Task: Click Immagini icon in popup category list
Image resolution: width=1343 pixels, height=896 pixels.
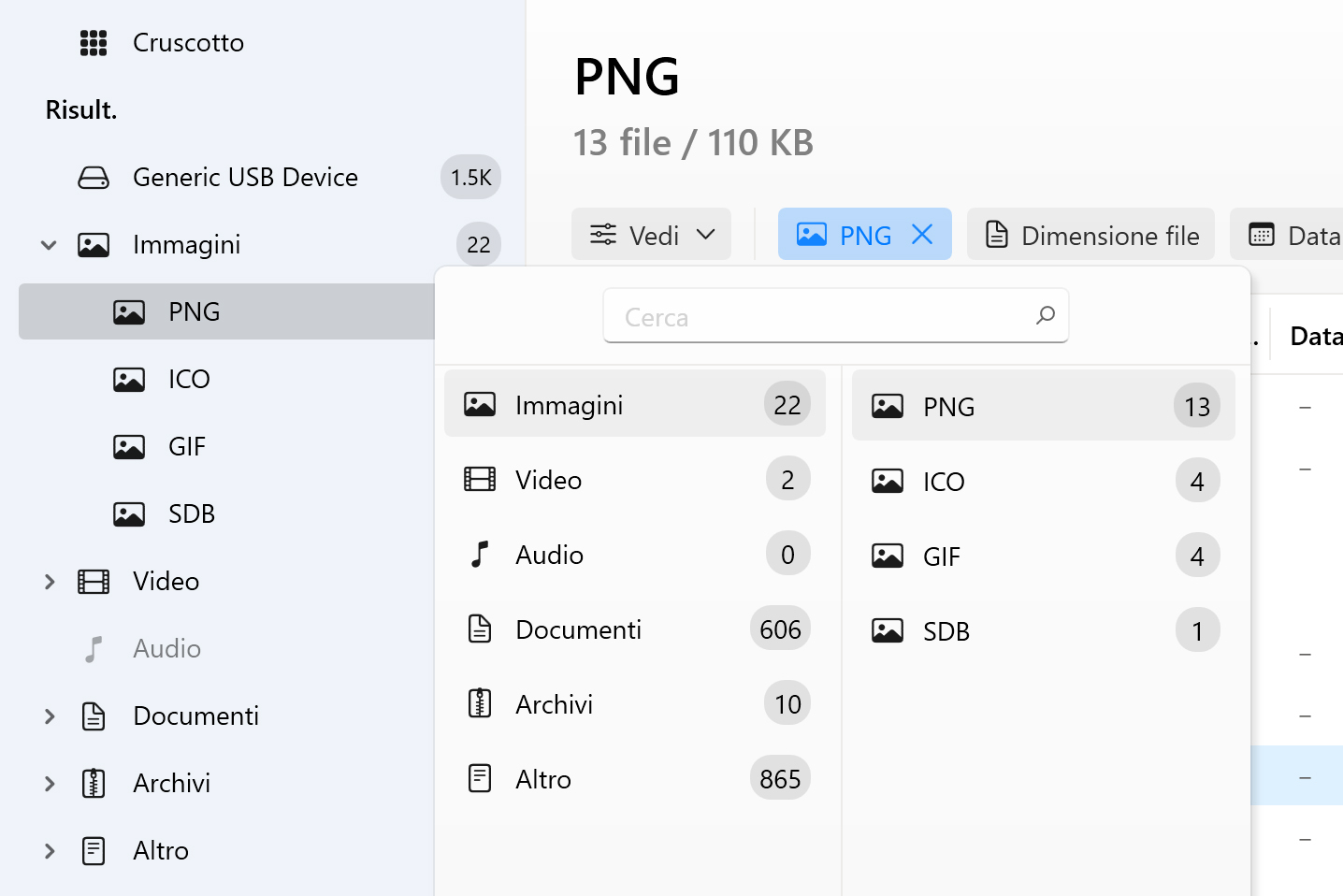Action: (x=480, y=404)
